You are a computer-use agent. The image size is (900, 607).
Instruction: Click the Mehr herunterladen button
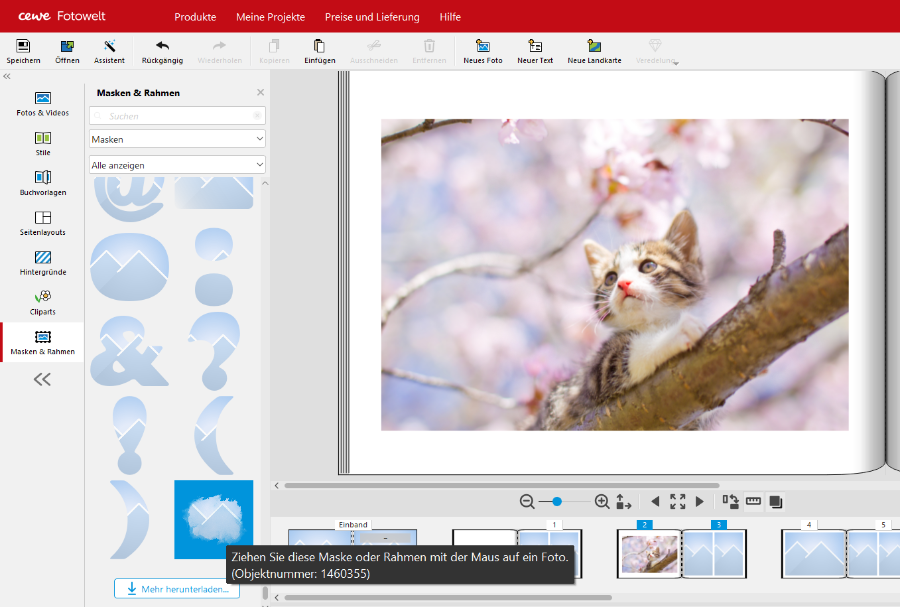point(177,589)
